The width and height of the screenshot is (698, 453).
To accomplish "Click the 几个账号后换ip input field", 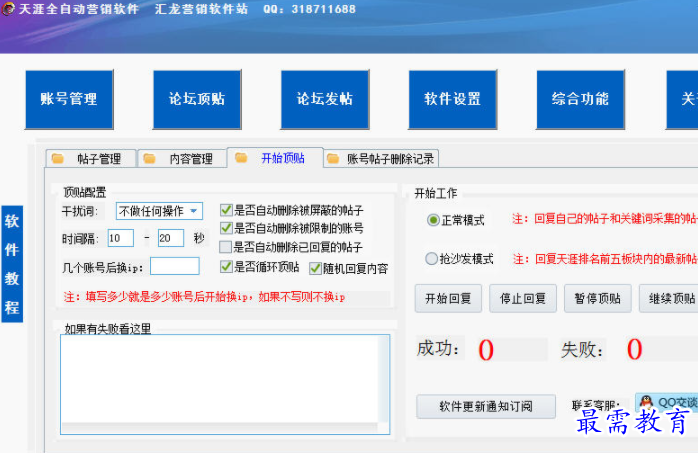I will pyautogui.click(x=174, y=266).
